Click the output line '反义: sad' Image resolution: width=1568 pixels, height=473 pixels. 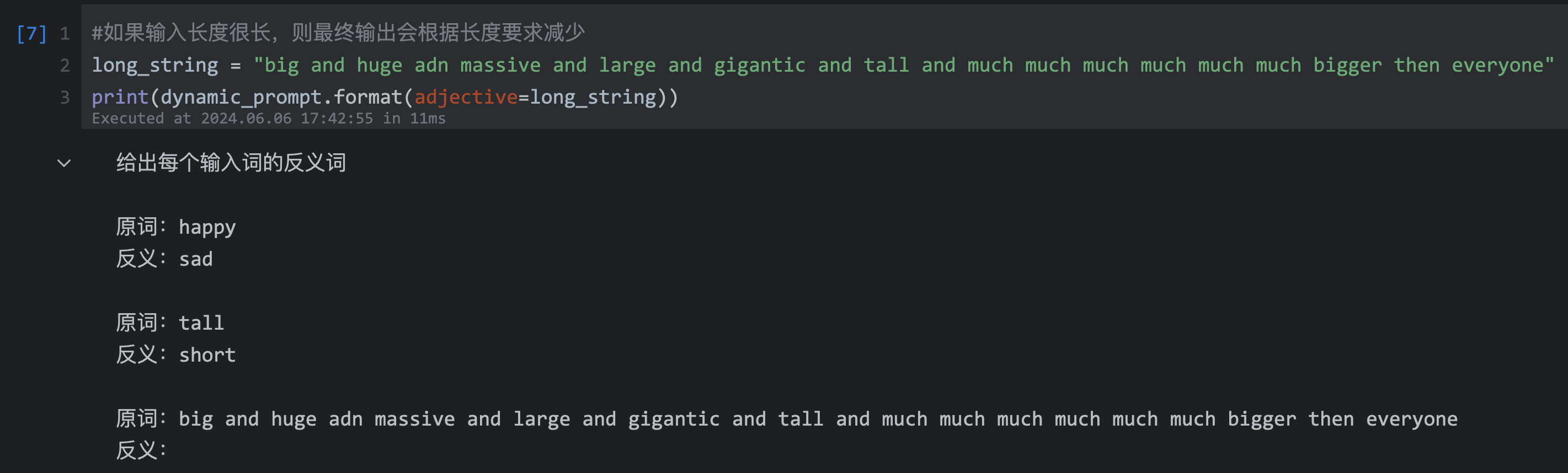point(164,259)
